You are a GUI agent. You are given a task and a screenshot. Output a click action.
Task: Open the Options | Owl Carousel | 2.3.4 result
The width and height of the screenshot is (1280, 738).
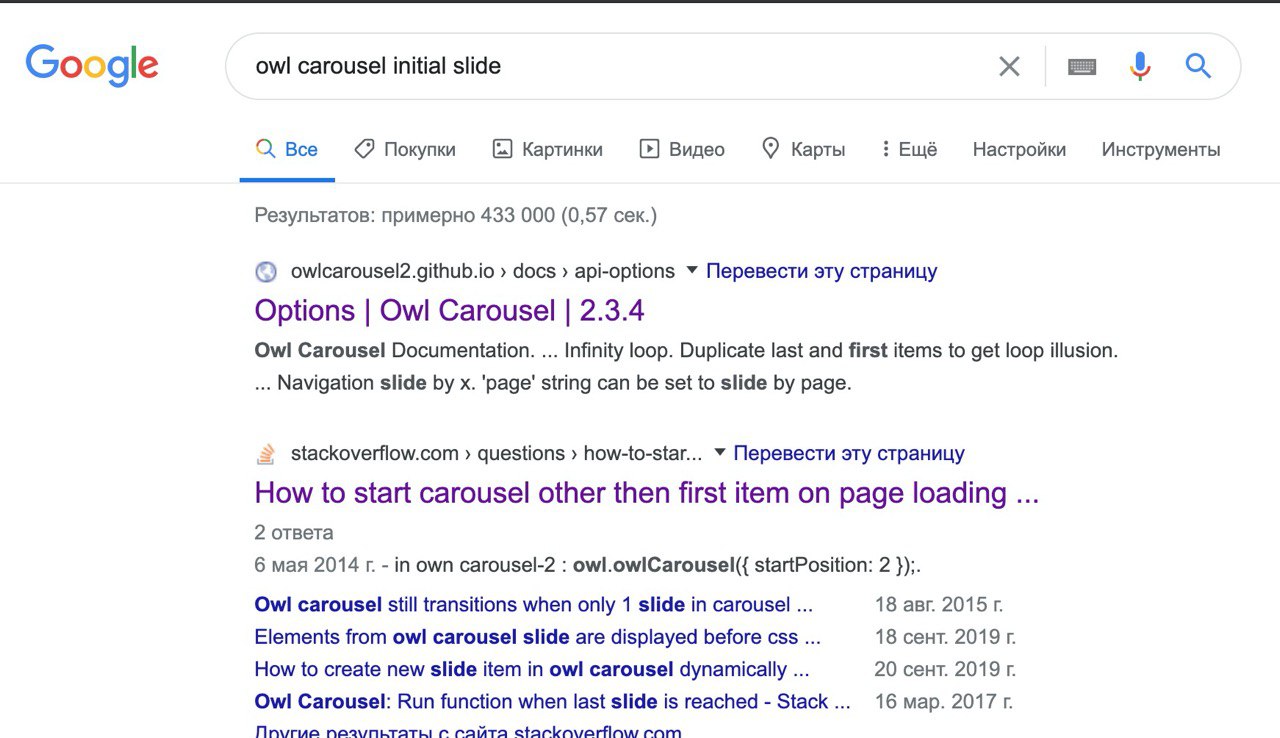pyautogui.click(x=449, y=310)
